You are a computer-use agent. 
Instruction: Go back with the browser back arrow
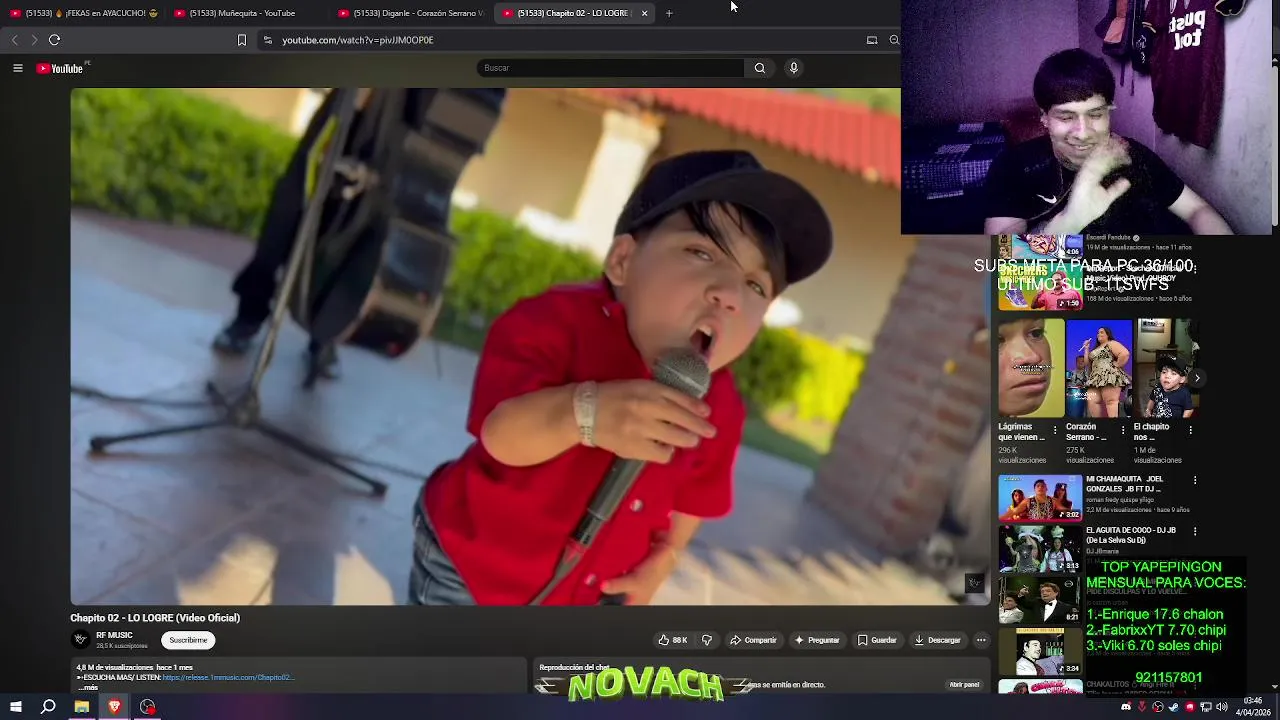14,40
